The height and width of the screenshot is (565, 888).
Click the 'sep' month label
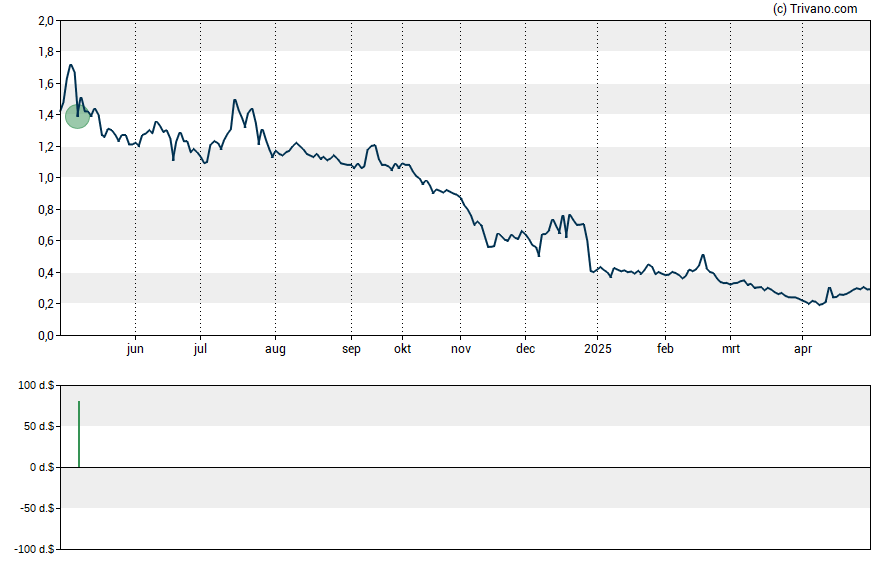click(351, 349)
